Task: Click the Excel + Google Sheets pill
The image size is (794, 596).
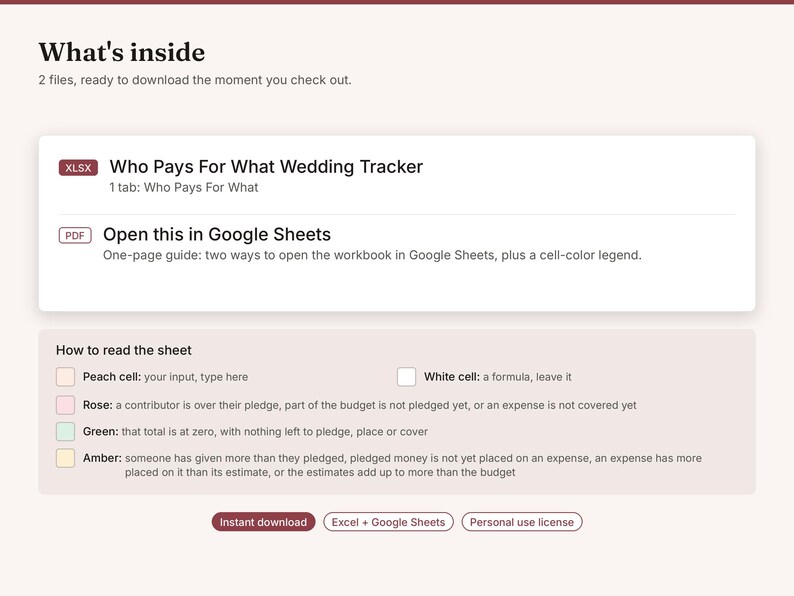Action: point(388,522)
